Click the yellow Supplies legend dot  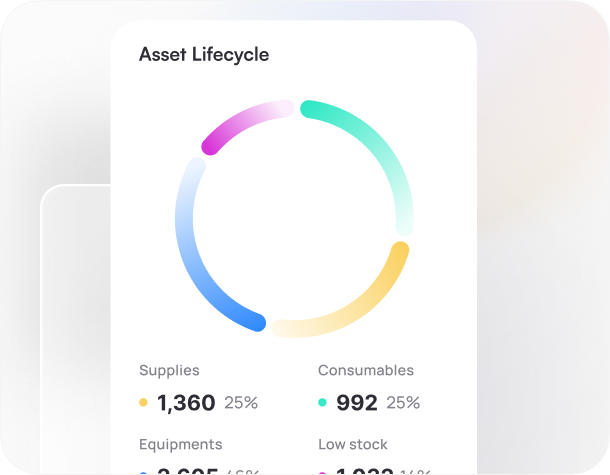coord(144,403)
